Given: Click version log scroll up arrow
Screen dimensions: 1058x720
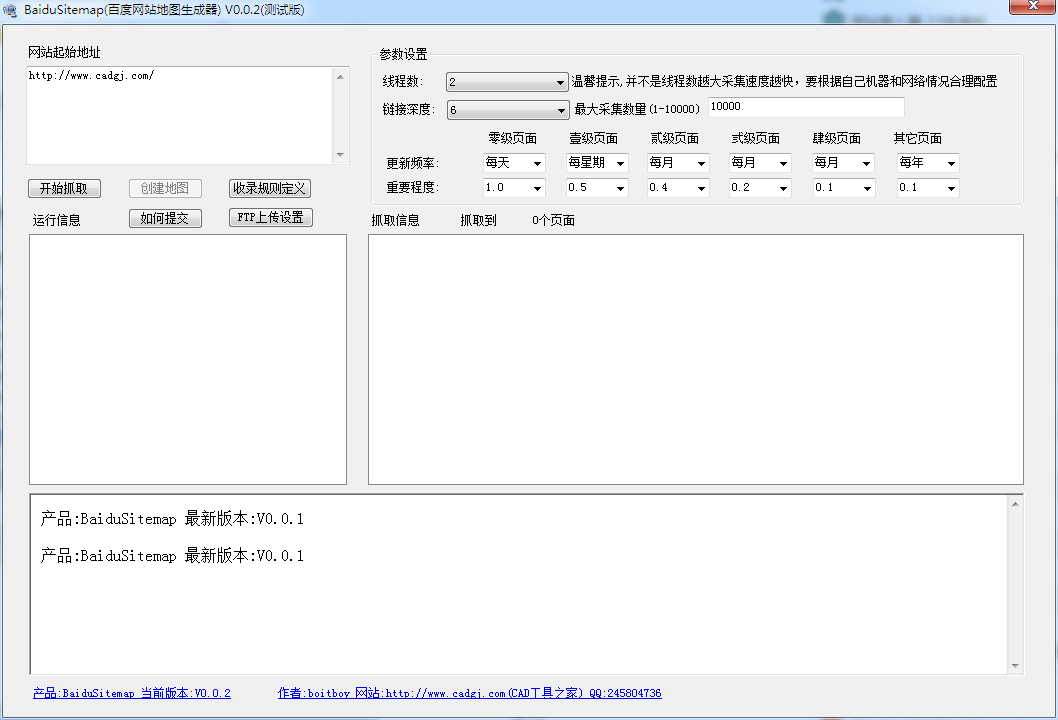Looking at the screenshot, I should tap(1015, 504).
